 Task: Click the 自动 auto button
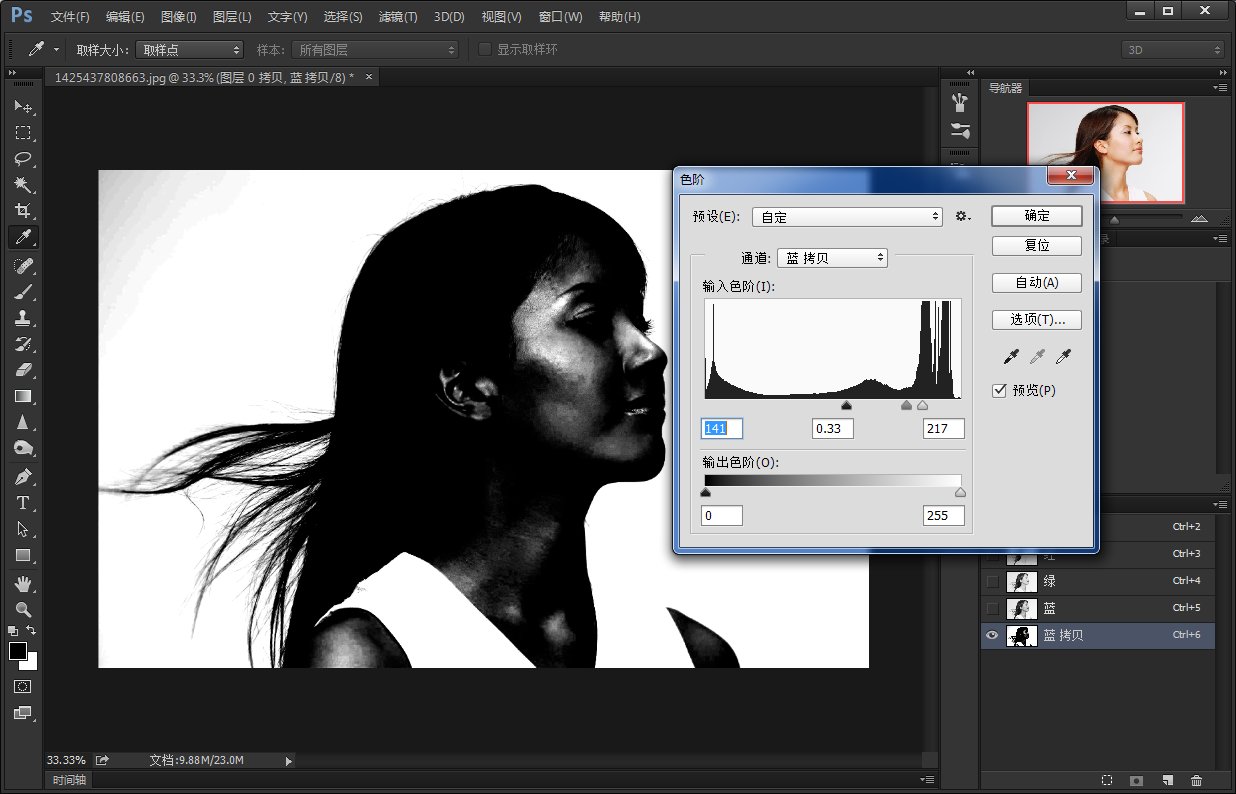tap(1037, 283)
